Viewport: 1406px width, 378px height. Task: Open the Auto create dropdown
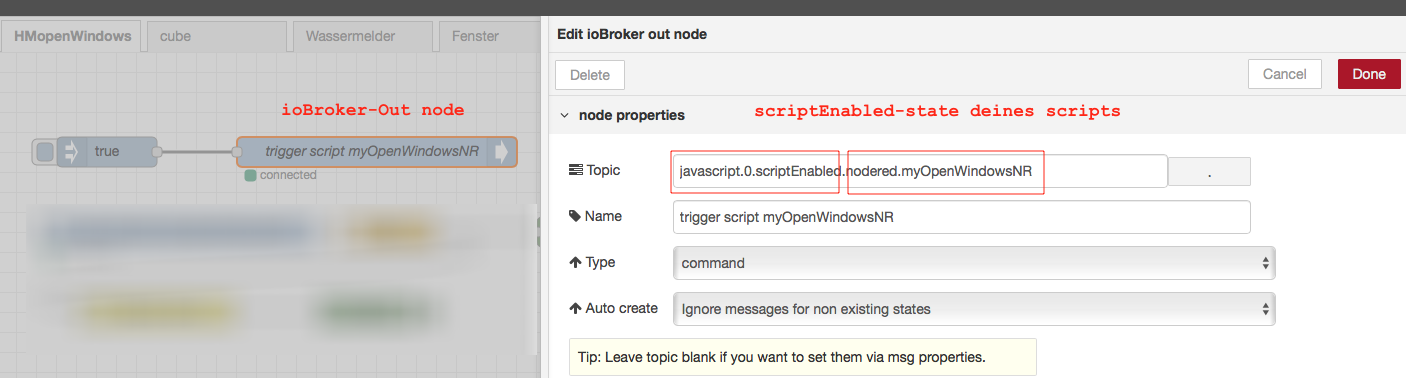tap(975, 309)
